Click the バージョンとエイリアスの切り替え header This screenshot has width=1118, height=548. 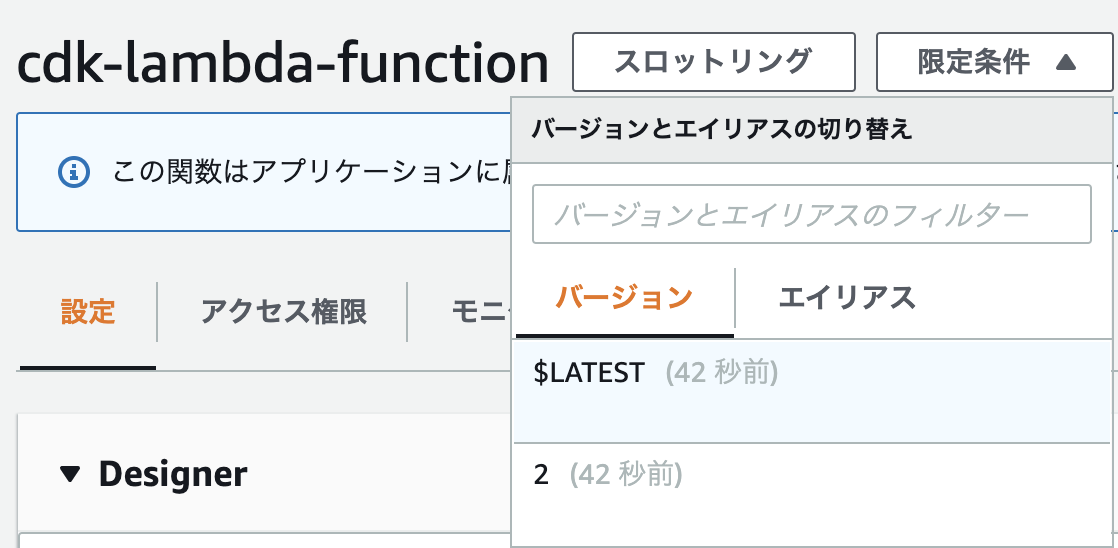pyautogui.click(x=722, y=130)
